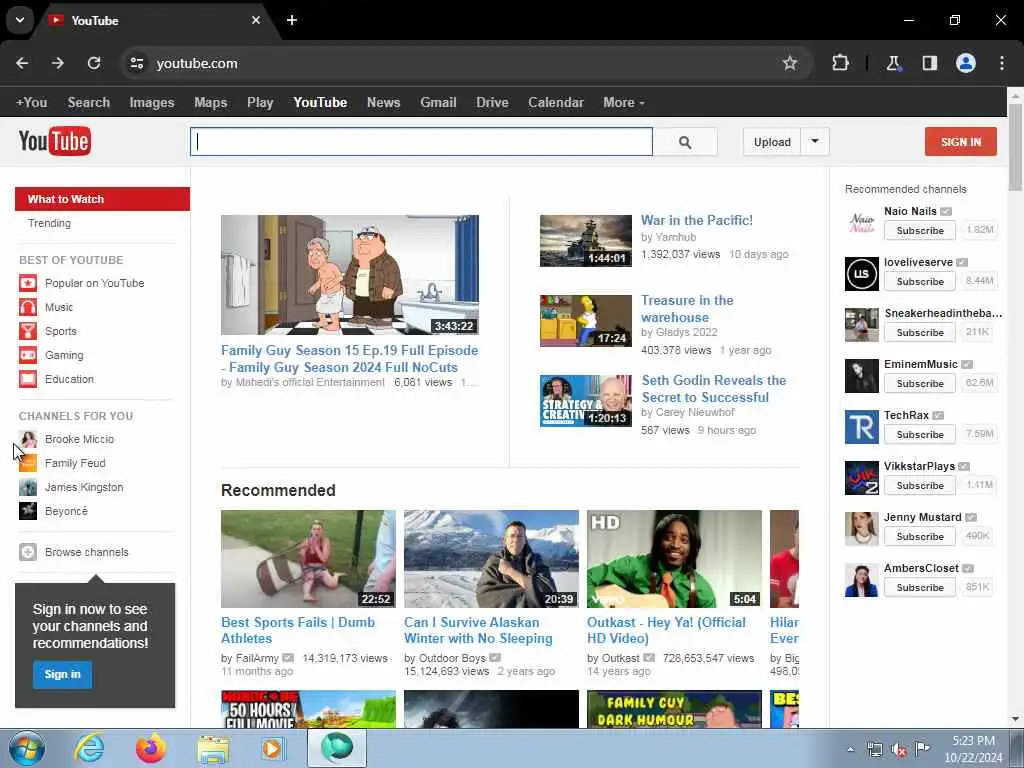Subscribe to Naio Nails
Viewport: 1024px width, 768px height.
click(920, 231)
